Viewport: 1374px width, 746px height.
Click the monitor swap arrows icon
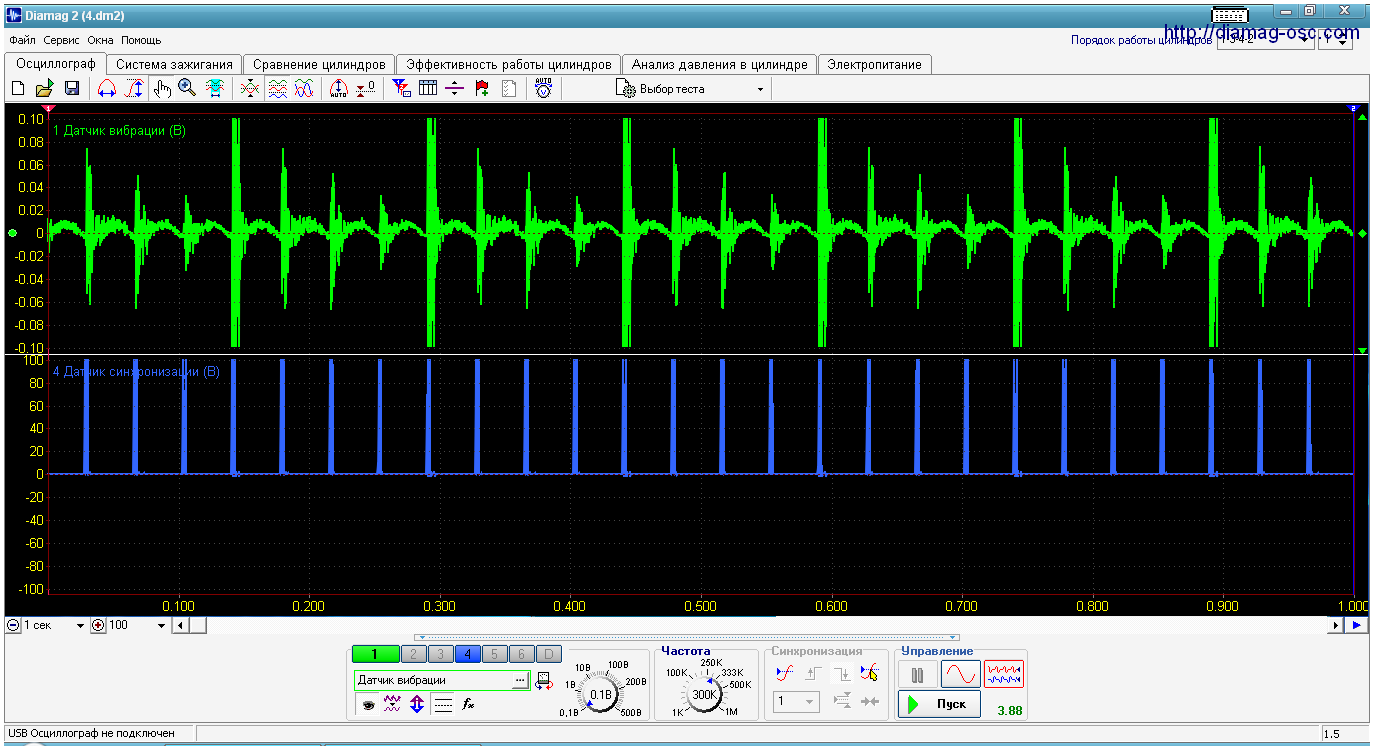543,681
